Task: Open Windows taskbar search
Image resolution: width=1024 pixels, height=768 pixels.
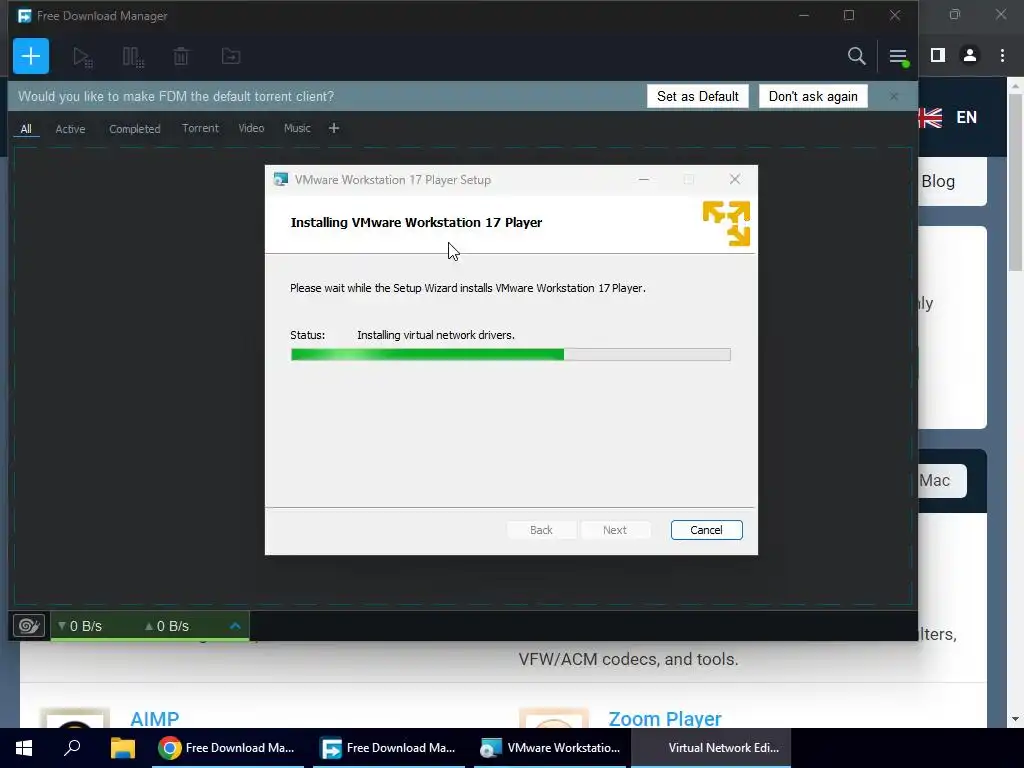Action: point(72,748)
